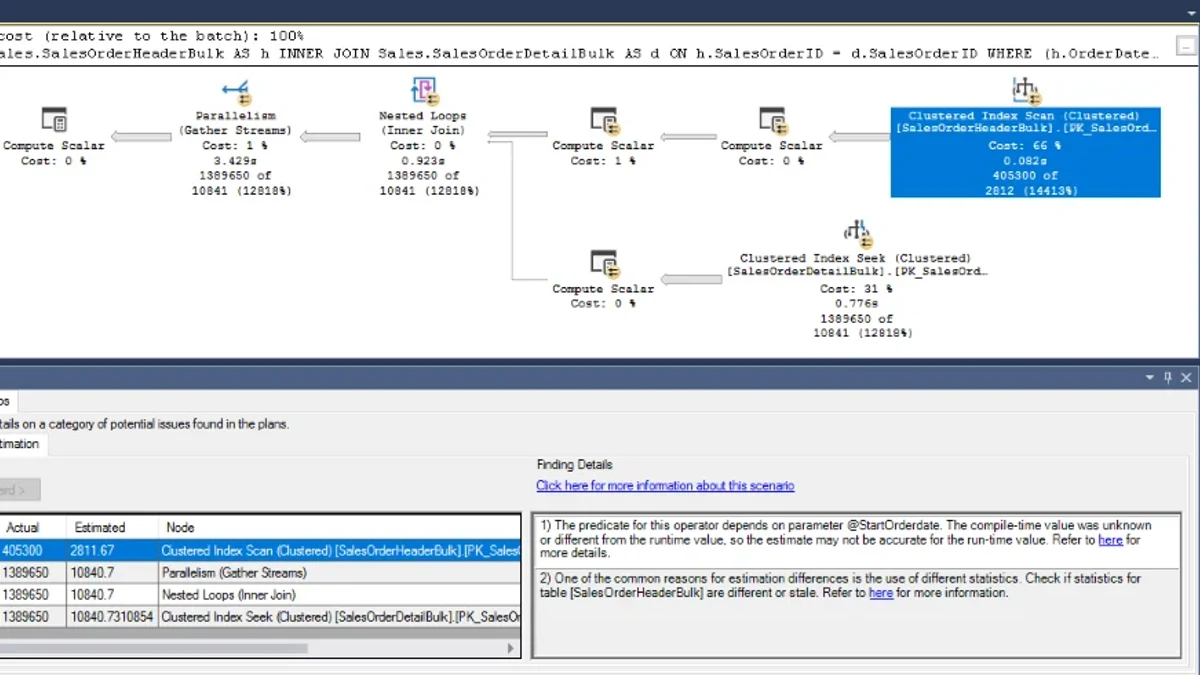
Task: Select the Inaccurate Cardinality Estimation tab
Action: (x=22, y=444)
